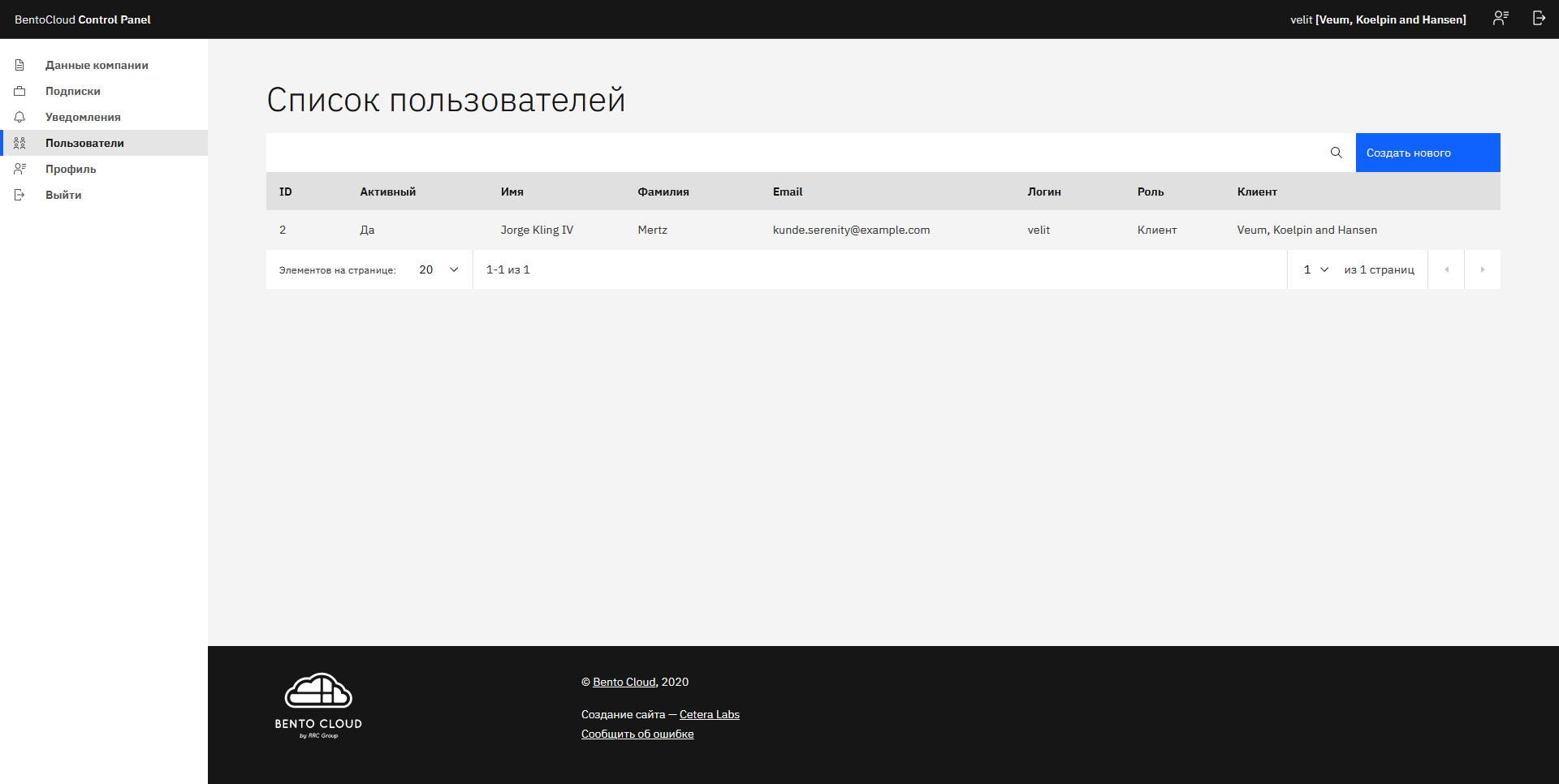
Task: Click the users group icon in sidebar
Action: point(19,143)
